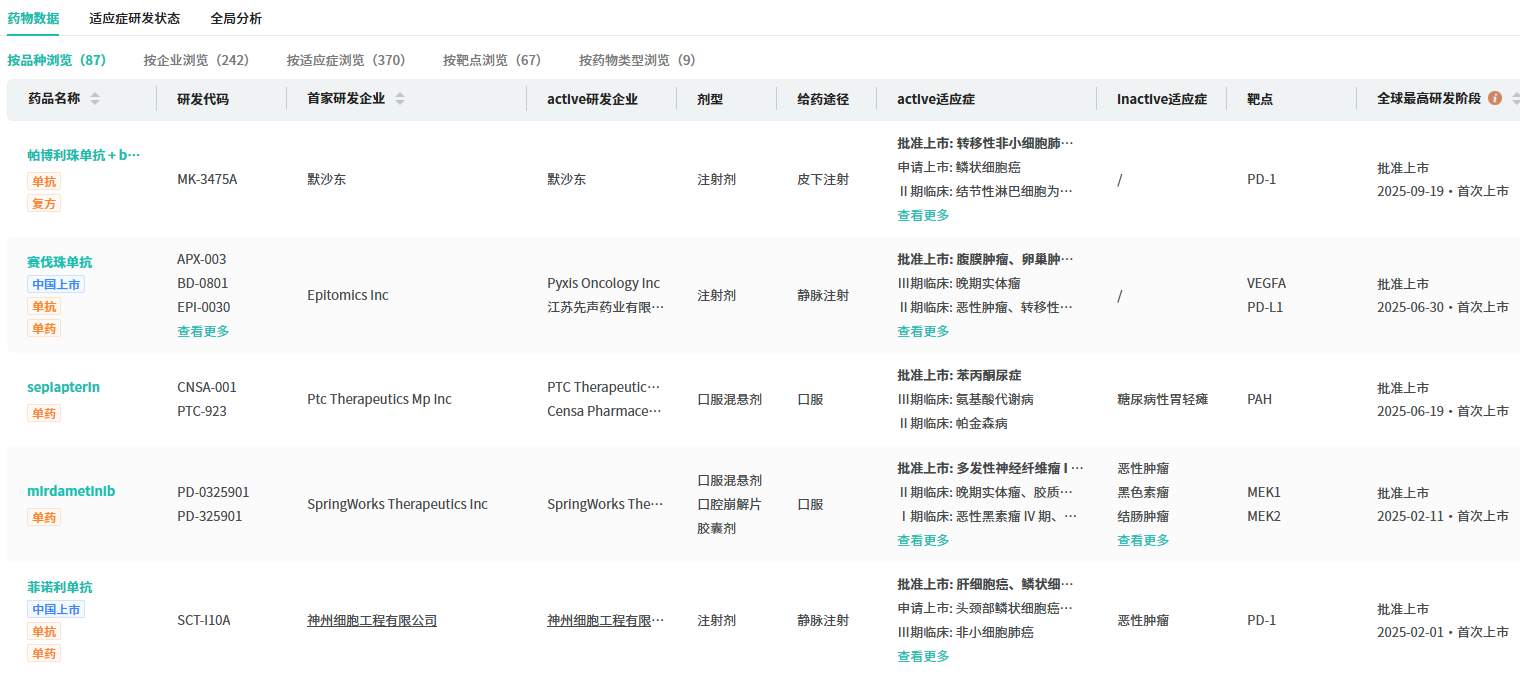The height and width of the screenshot is (676, 1520).
Task: Open mirdametinib drug detail link
Action: [x=71, y=491]
